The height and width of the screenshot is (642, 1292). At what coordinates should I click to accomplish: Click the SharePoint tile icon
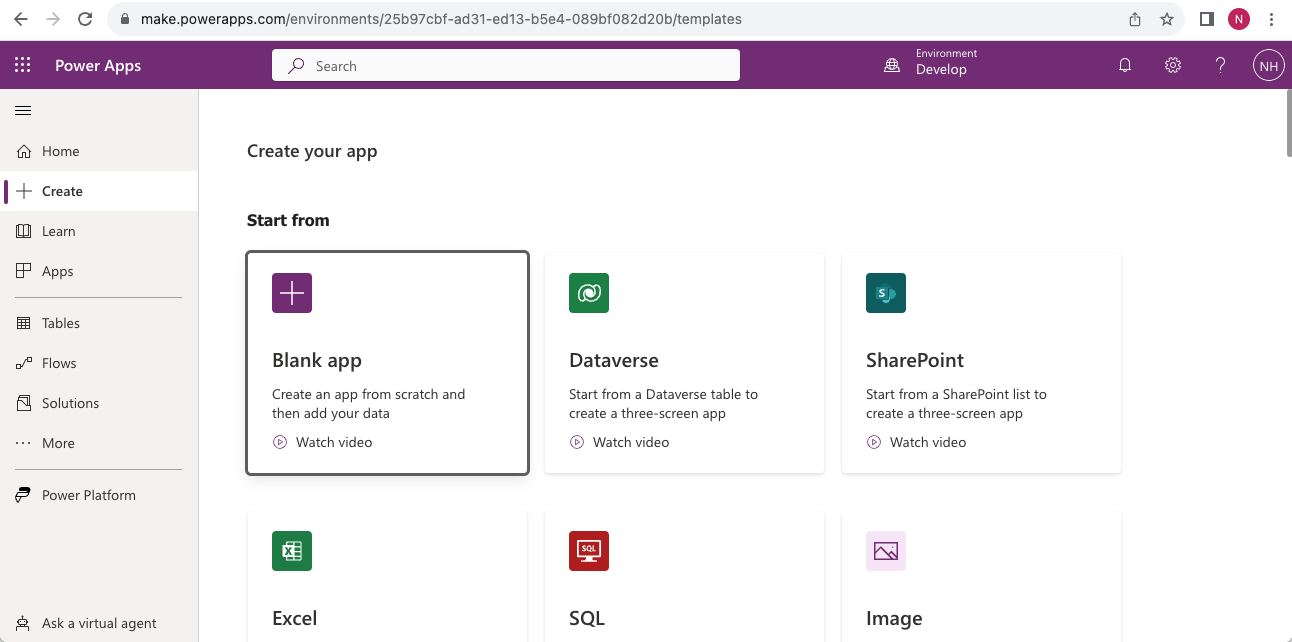pos(886,293)
